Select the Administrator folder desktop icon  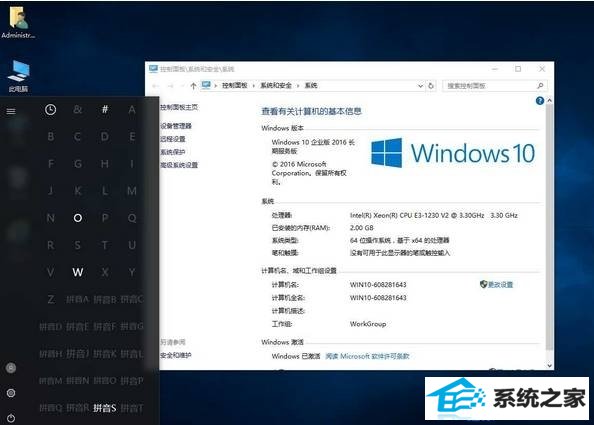pyautogui.click(x=18, y=22)
